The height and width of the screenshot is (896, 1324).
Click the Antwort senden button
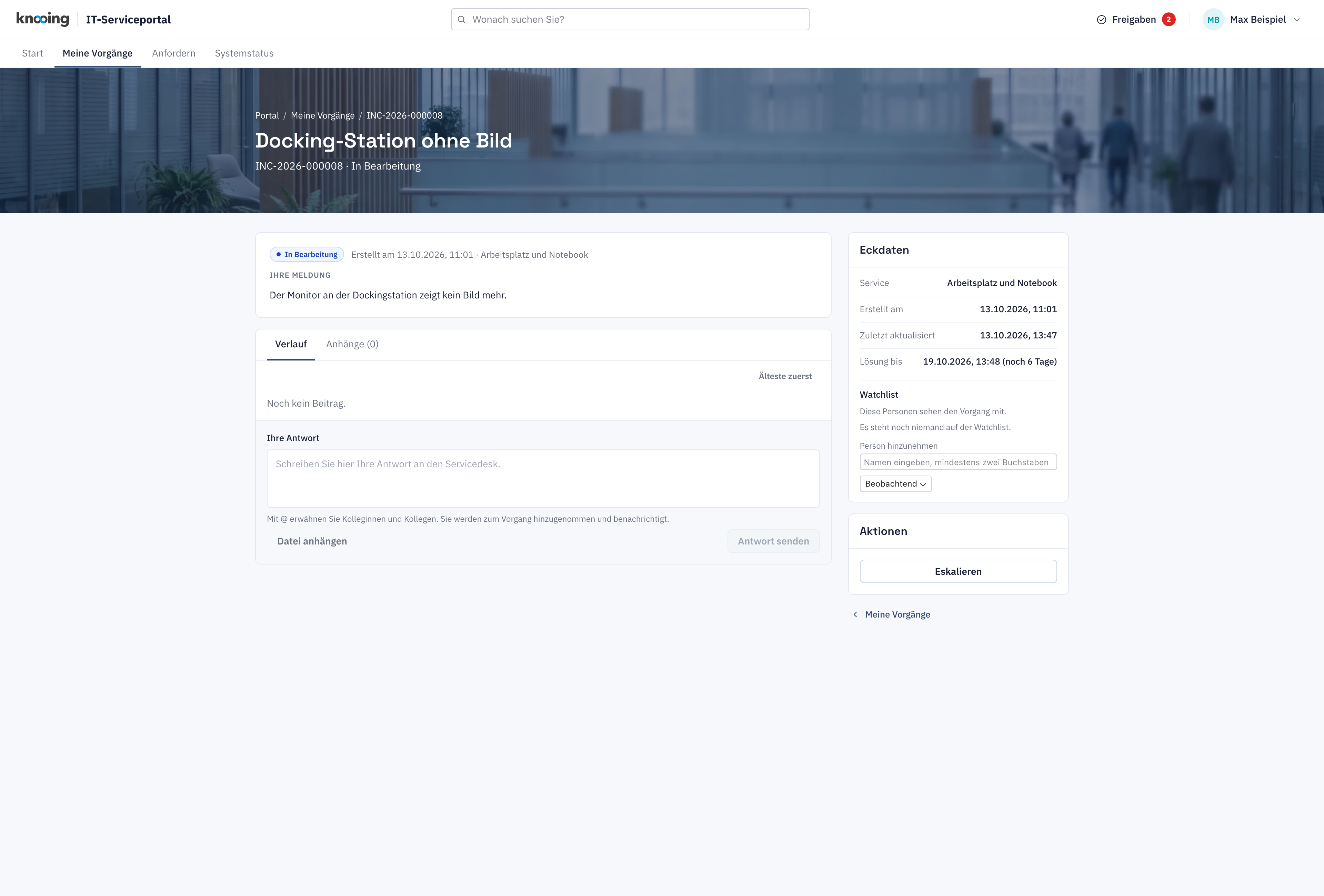(x=773, y=541)
